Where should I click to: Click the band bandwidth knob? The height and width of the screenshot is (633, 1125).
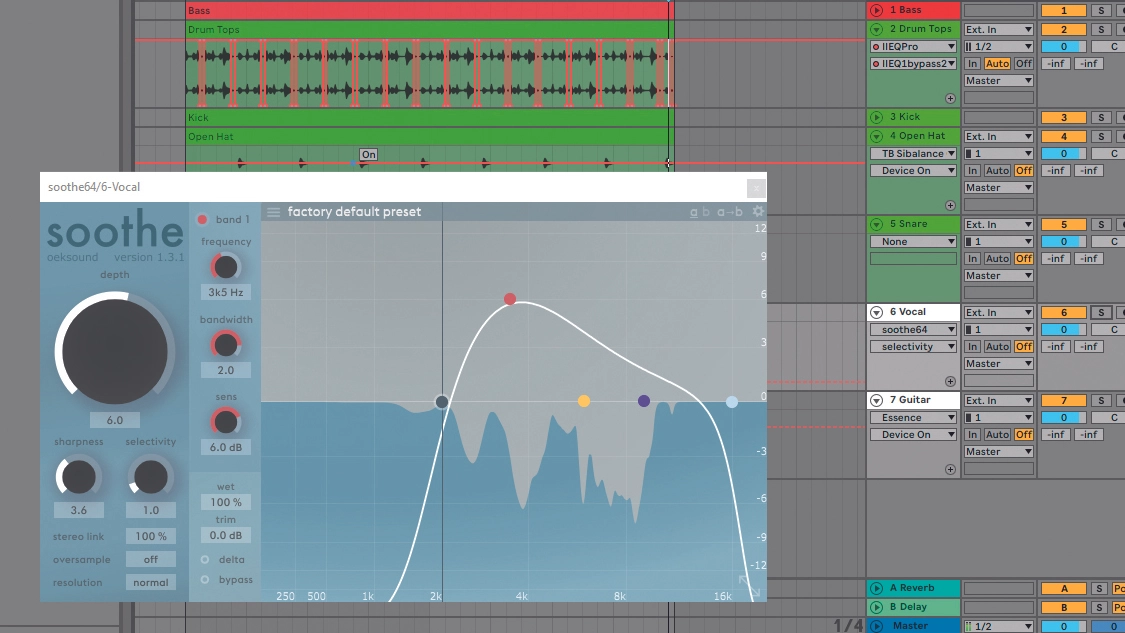(x=225, y=344)
